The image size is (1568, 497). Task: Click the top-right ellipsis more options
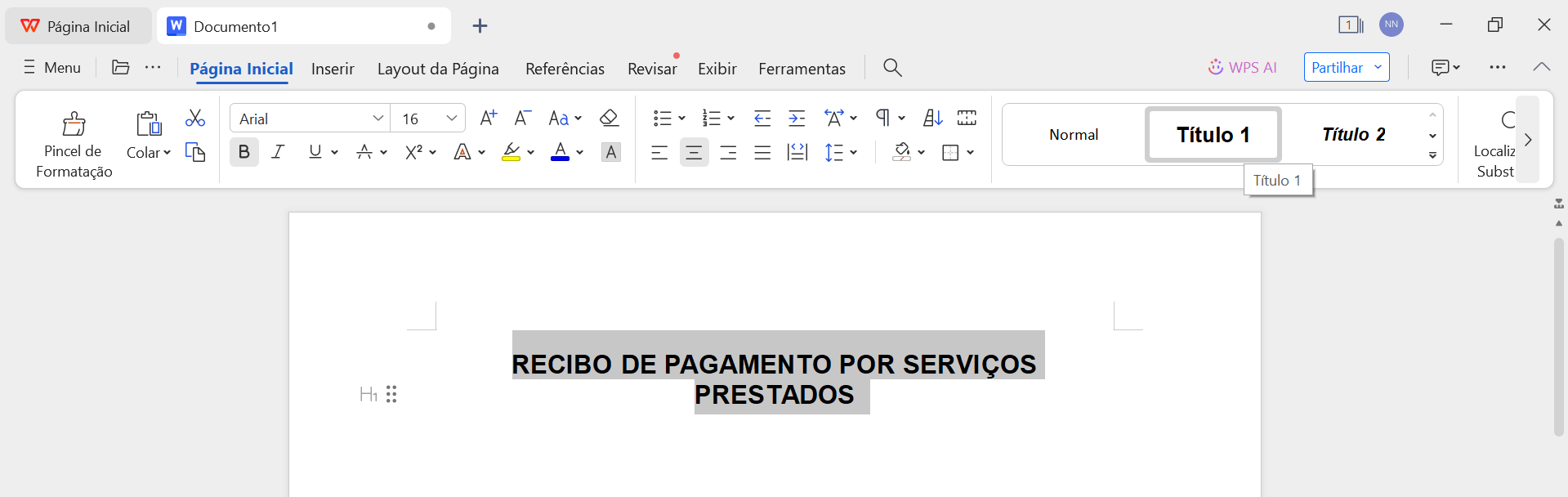click(x=1498, y=67)
